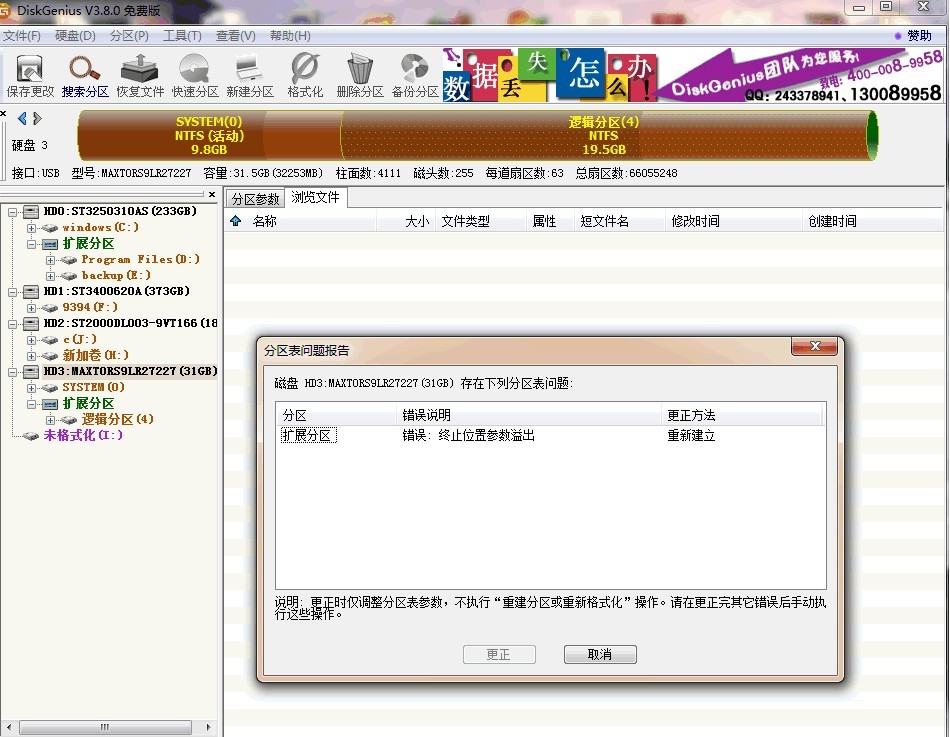Select the SYSTEM(0) NTFS partition bar

click(209, 135)
